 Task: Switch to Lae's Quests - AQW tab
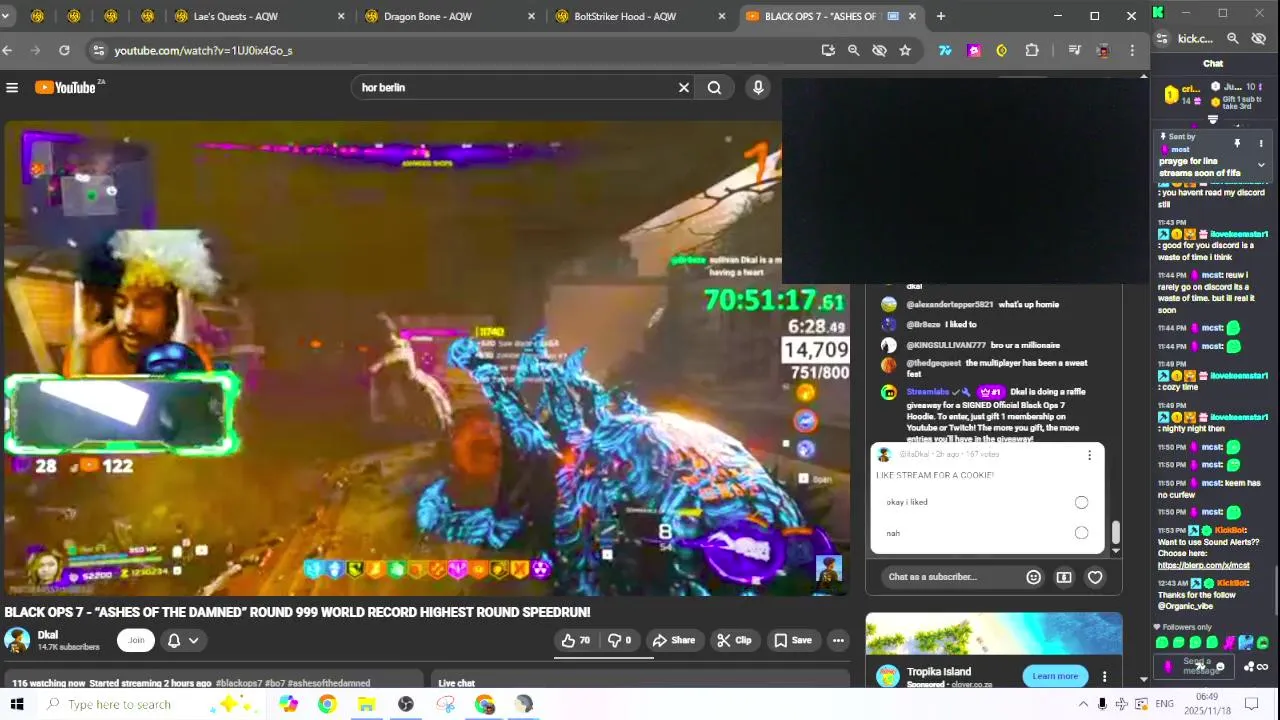(x=260, y=16)
